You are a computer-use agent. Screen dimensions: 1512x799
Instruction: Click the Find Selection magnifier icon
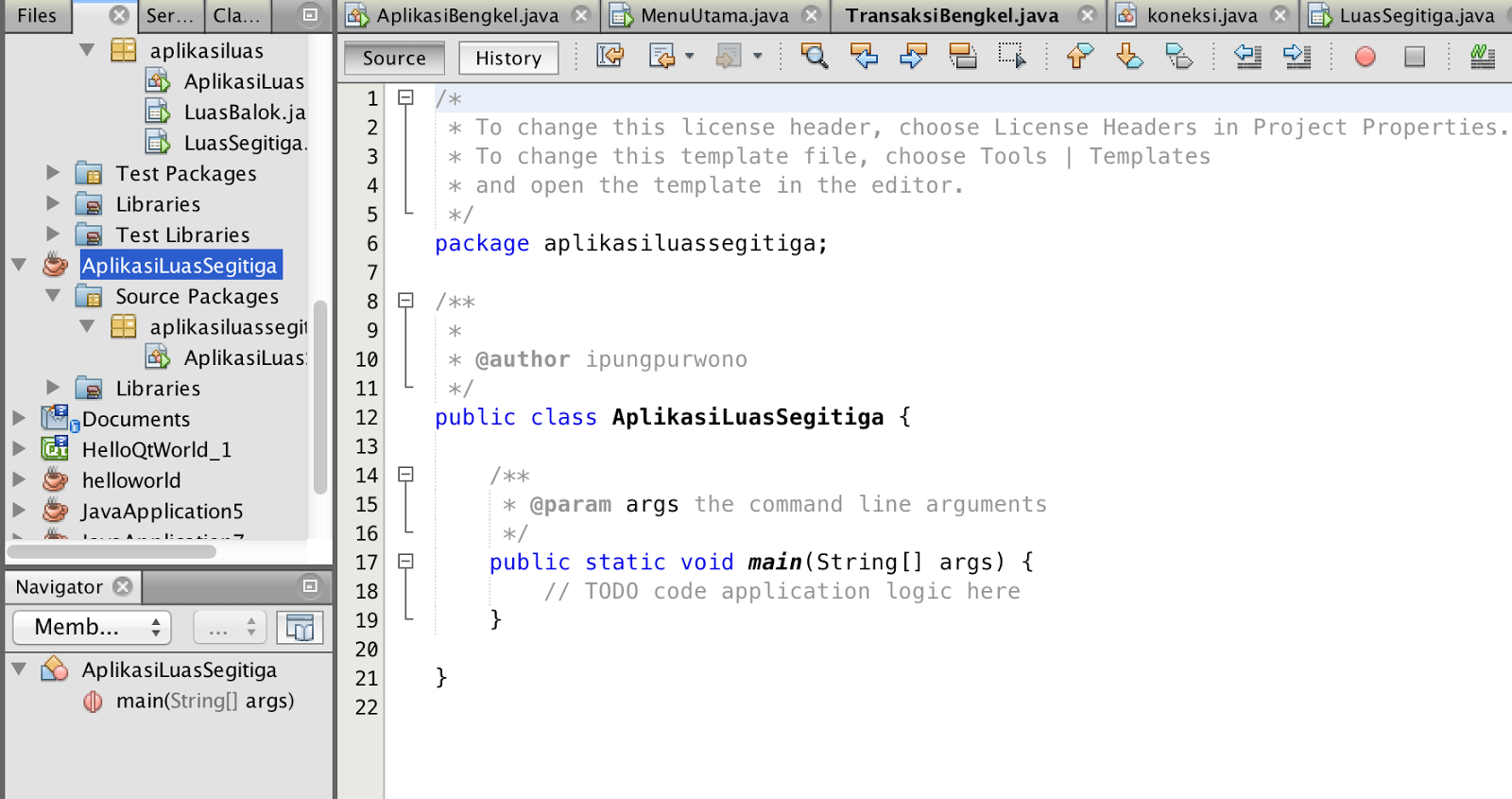tap(814, 57)
